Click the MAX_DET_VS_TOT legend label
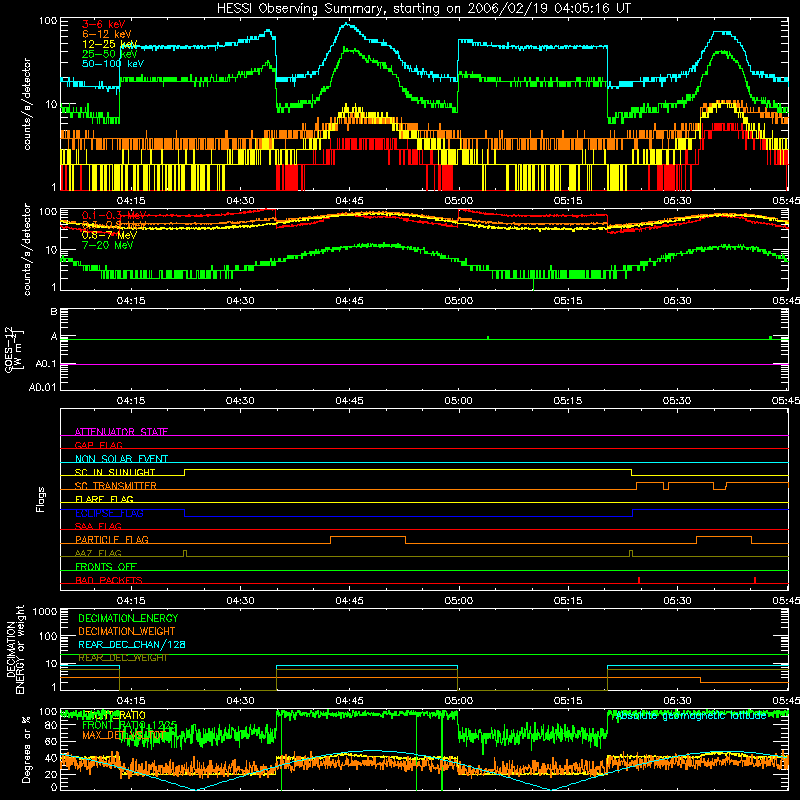Image resolution: width=800 pixels, height=800 pixels. (123, 735)
